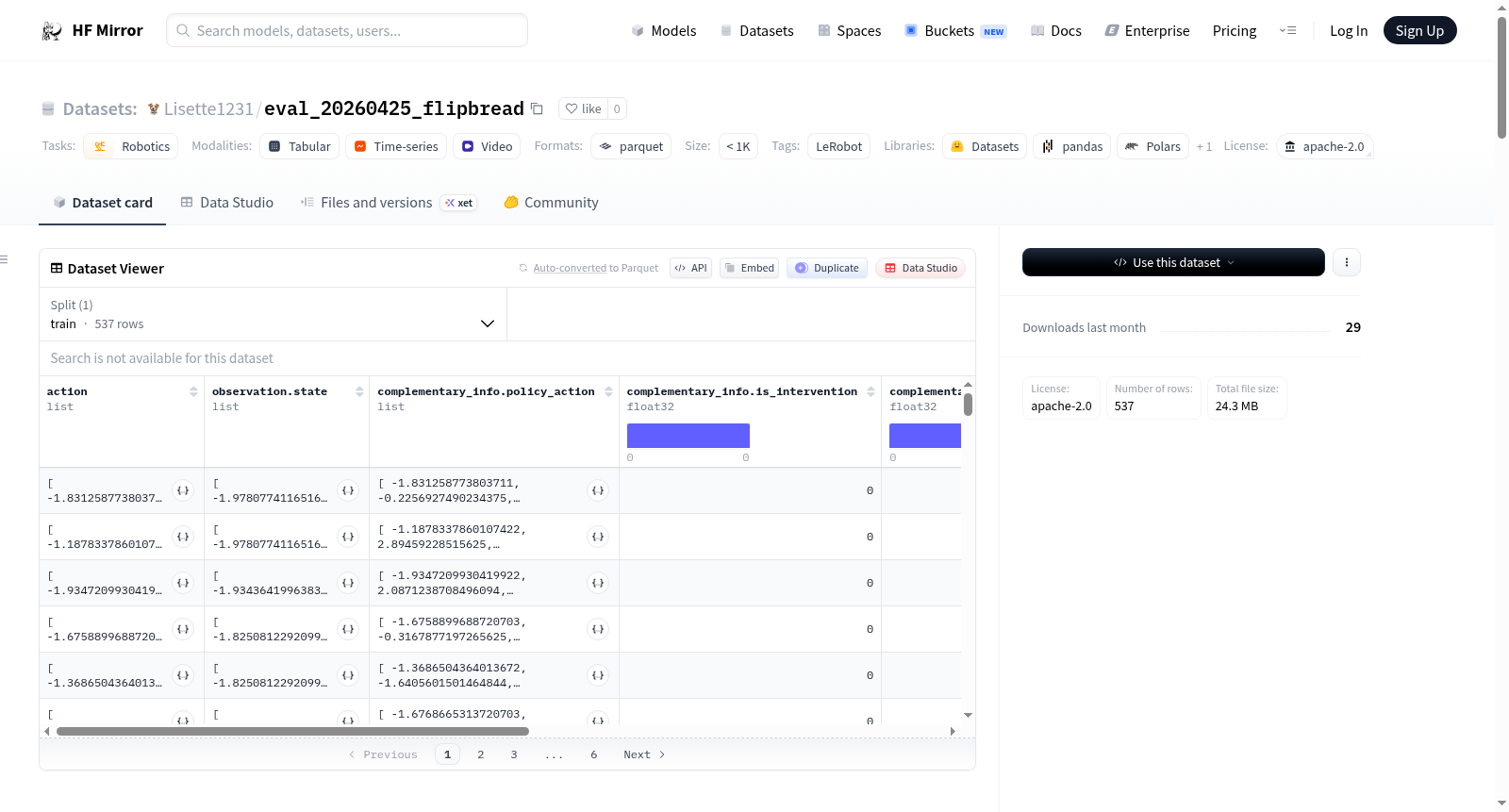Go to the Pricing page
1509x812 pixels.
1235,31
